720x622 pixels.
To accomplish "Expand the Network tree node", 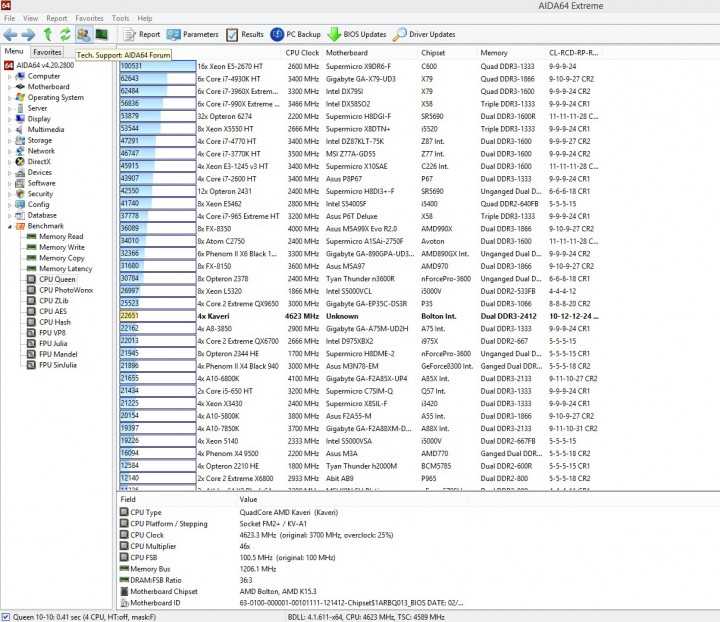I will pyautogui.click(x=9, y=151).
